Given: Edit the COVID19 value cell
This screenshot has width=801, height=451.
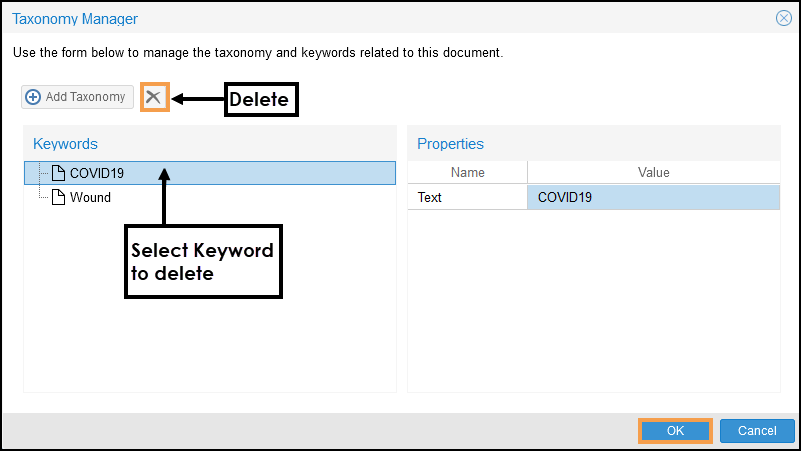Looking at the screenshot, I should click(653, 197).
